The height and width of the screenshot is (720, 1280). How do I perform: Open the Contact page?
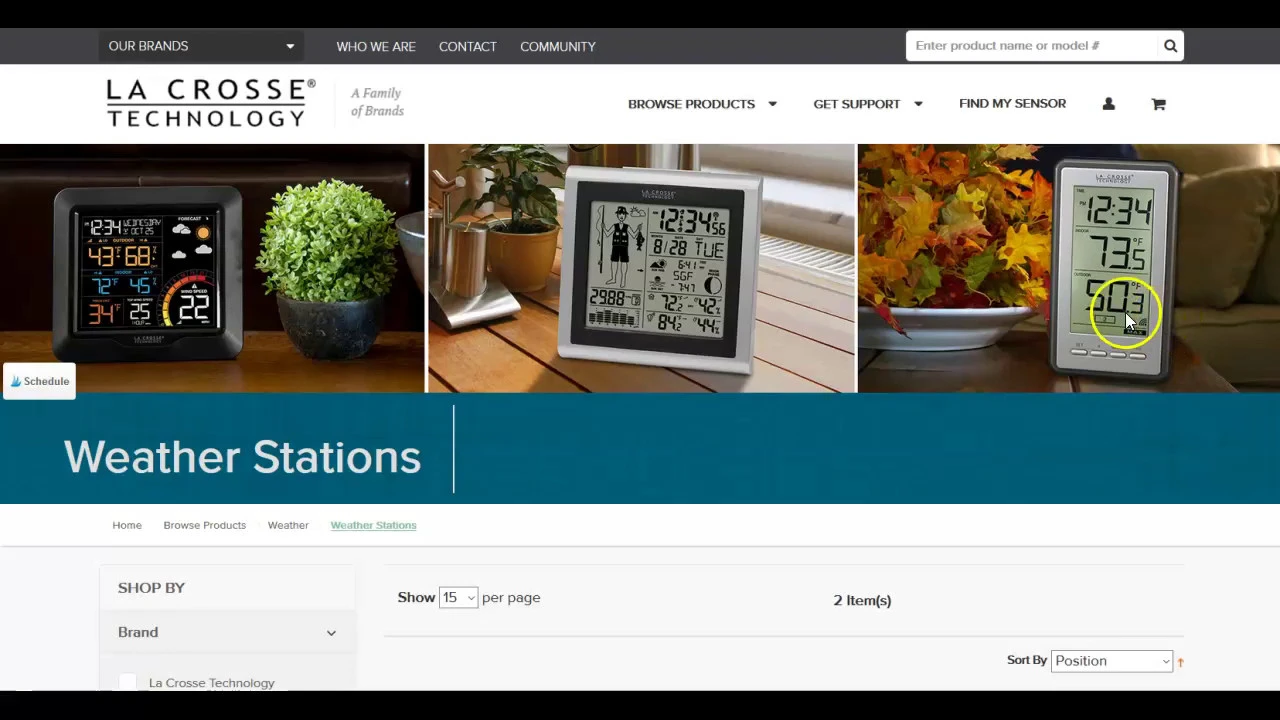(468, 47)
